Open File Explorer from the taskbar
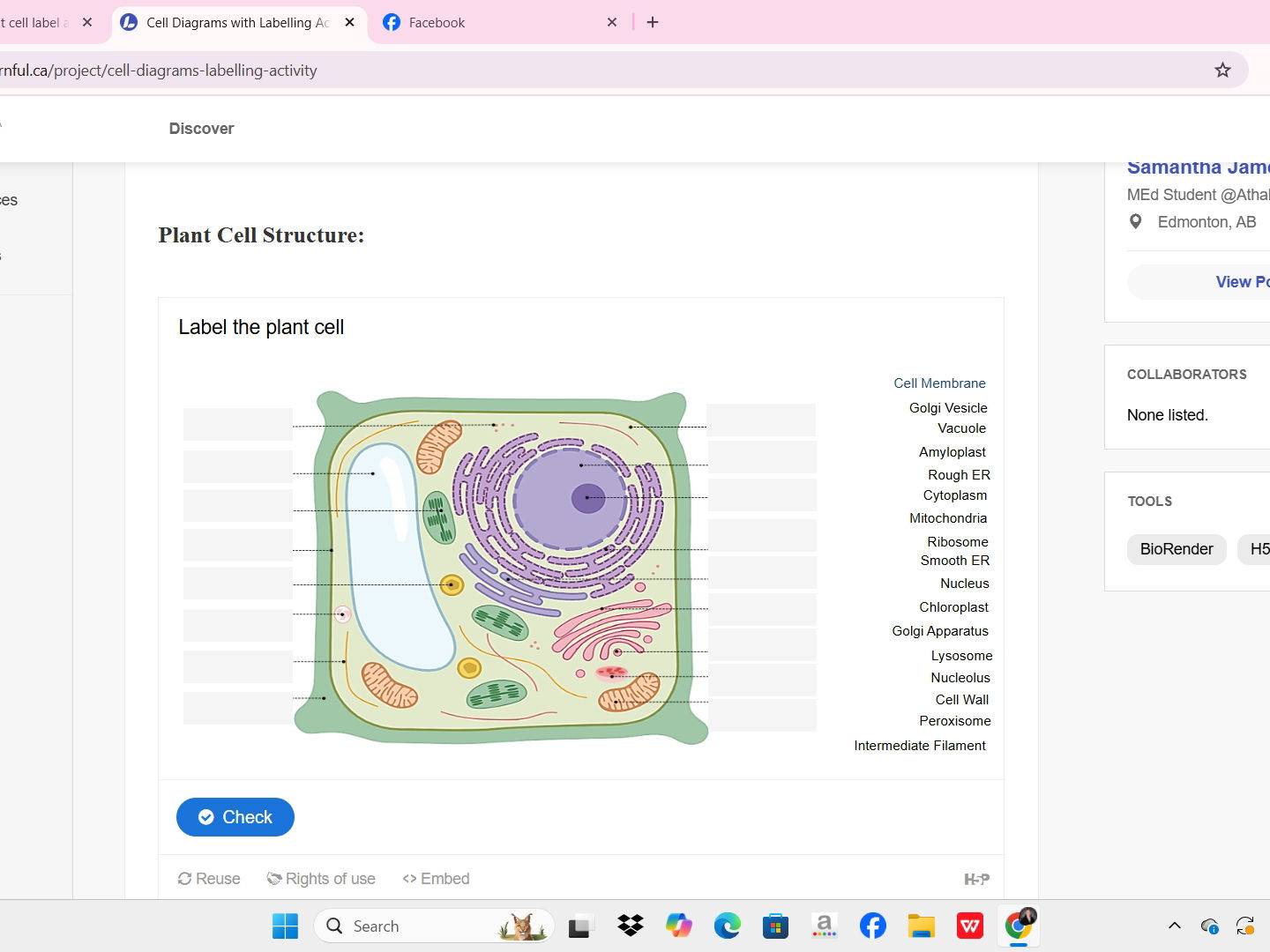The width and height of the screenshot is (1270, 952). (x=921, y=926)
